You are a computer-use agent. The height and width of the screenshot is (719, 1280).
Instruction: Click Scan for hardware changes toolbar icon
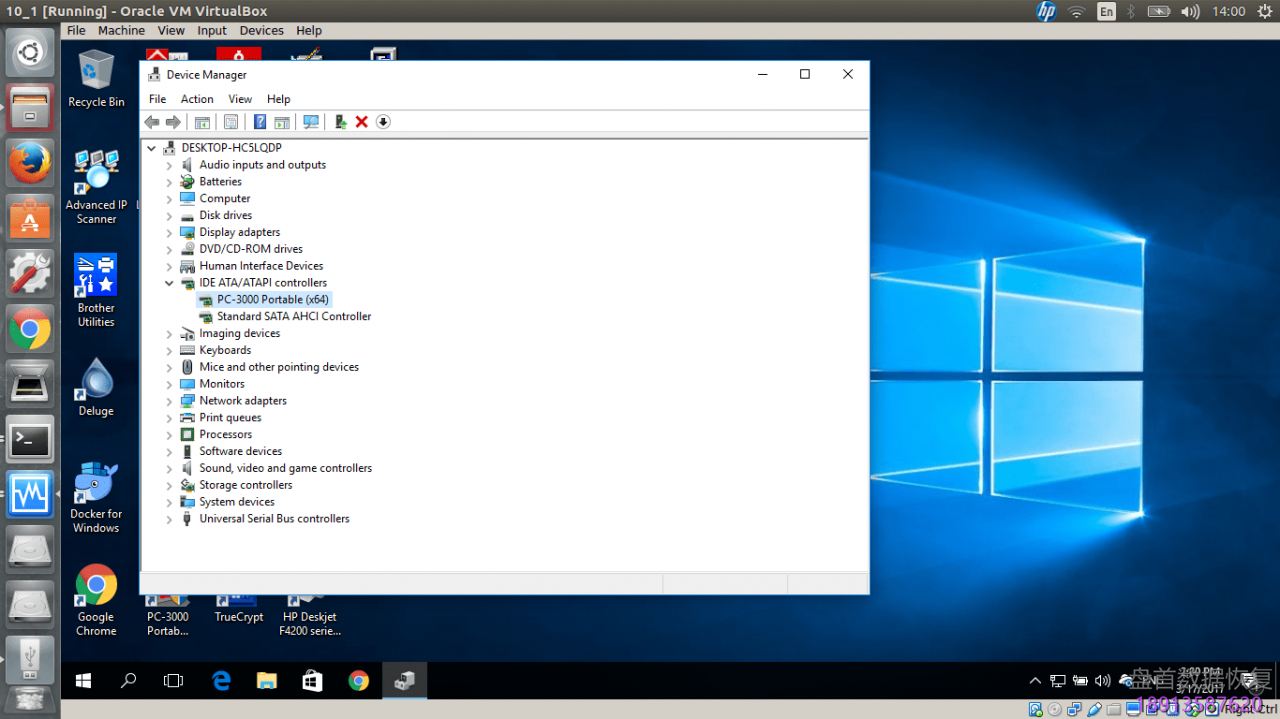[x=311, y=122]
